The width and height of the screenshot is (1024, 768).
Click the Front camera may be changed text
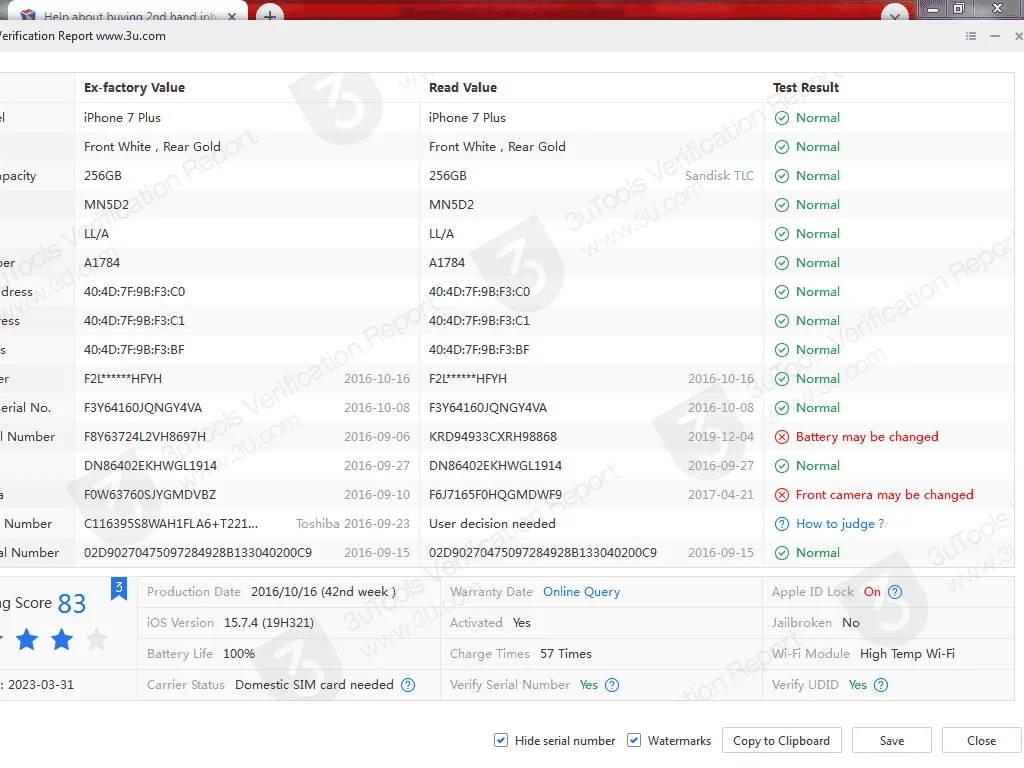pos(884,495)
